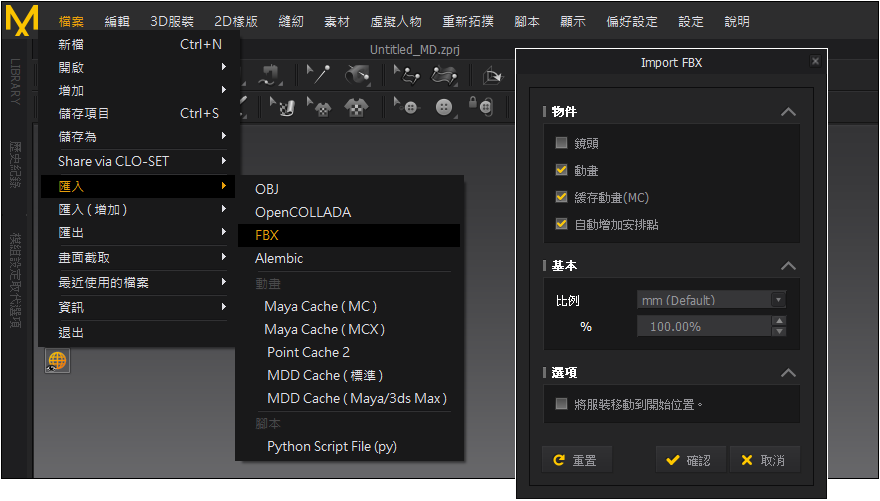Select the round button tool icon
The image size is (880, 501).
point(444,106)
